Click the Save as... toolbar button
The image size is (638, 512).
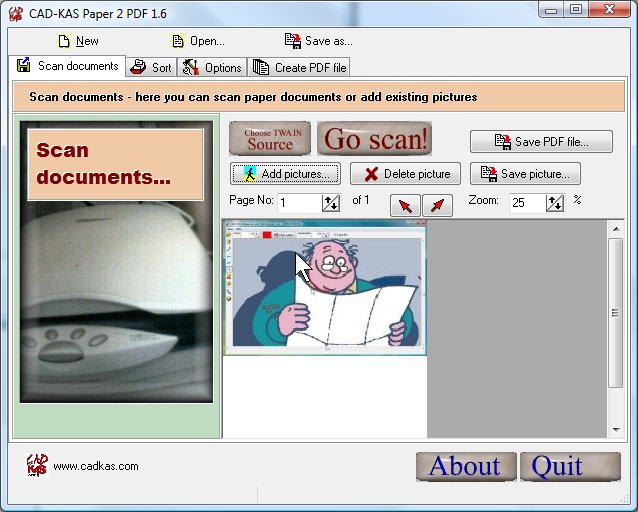coord(318,41)
